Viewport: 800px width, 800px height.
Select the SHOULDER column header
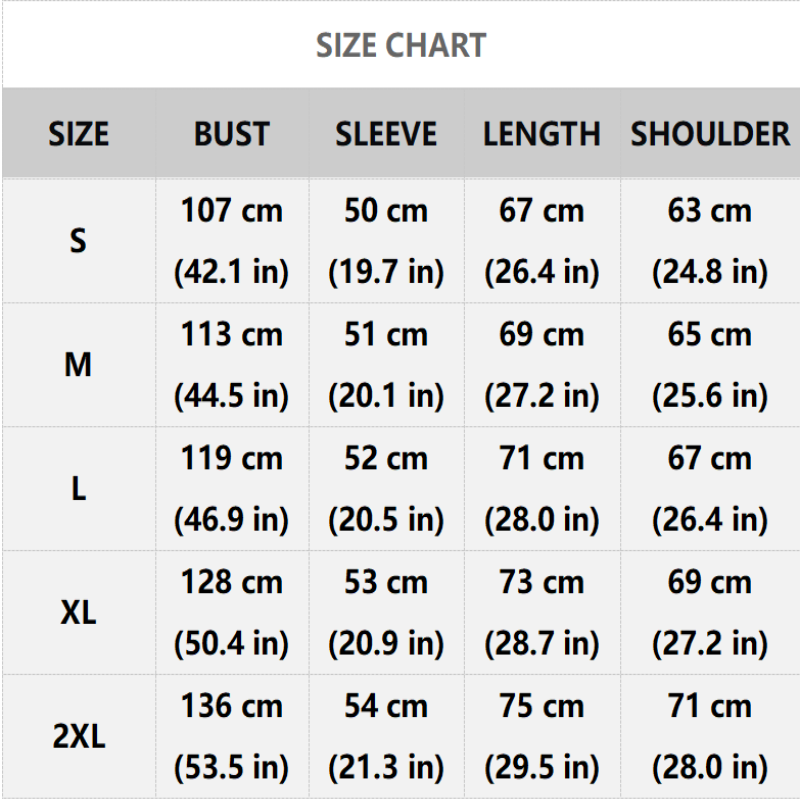(x=710, y=134)
